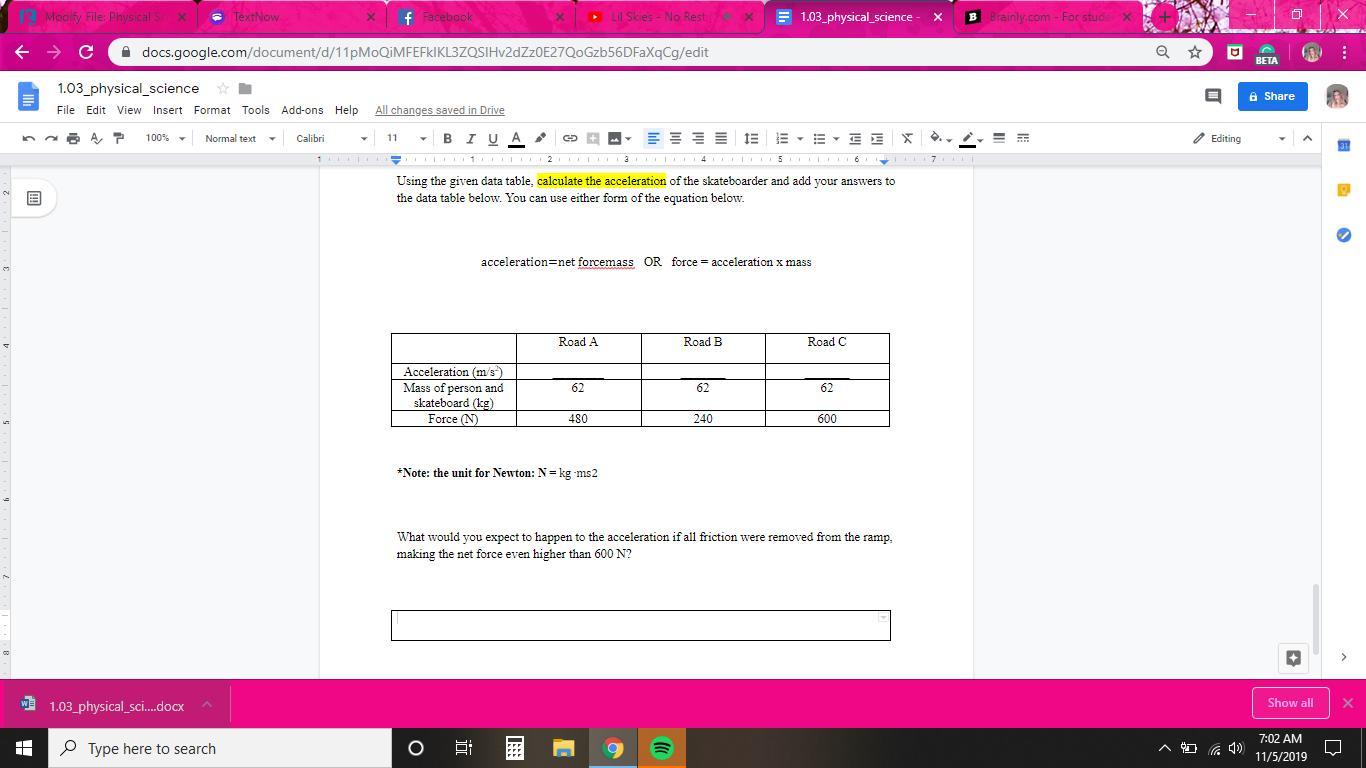Decrease the paragraph indent
The height and width of the screenshot is (768, 1366).
coord(855,138)
